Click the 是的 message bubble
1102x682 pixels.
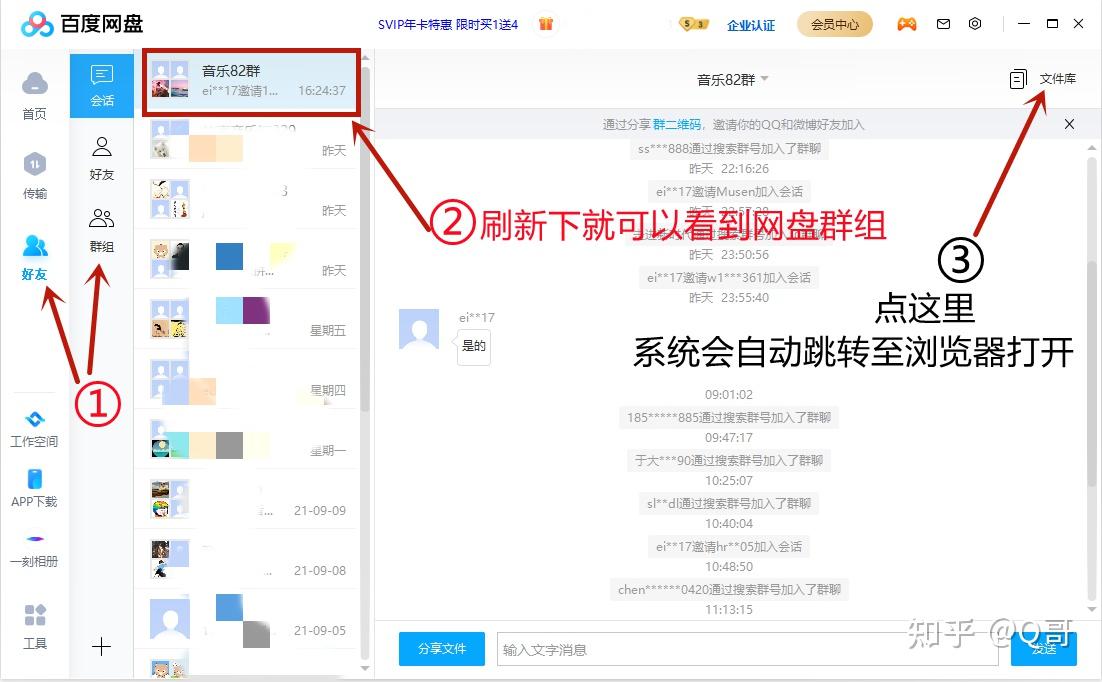tap(474, 347)
